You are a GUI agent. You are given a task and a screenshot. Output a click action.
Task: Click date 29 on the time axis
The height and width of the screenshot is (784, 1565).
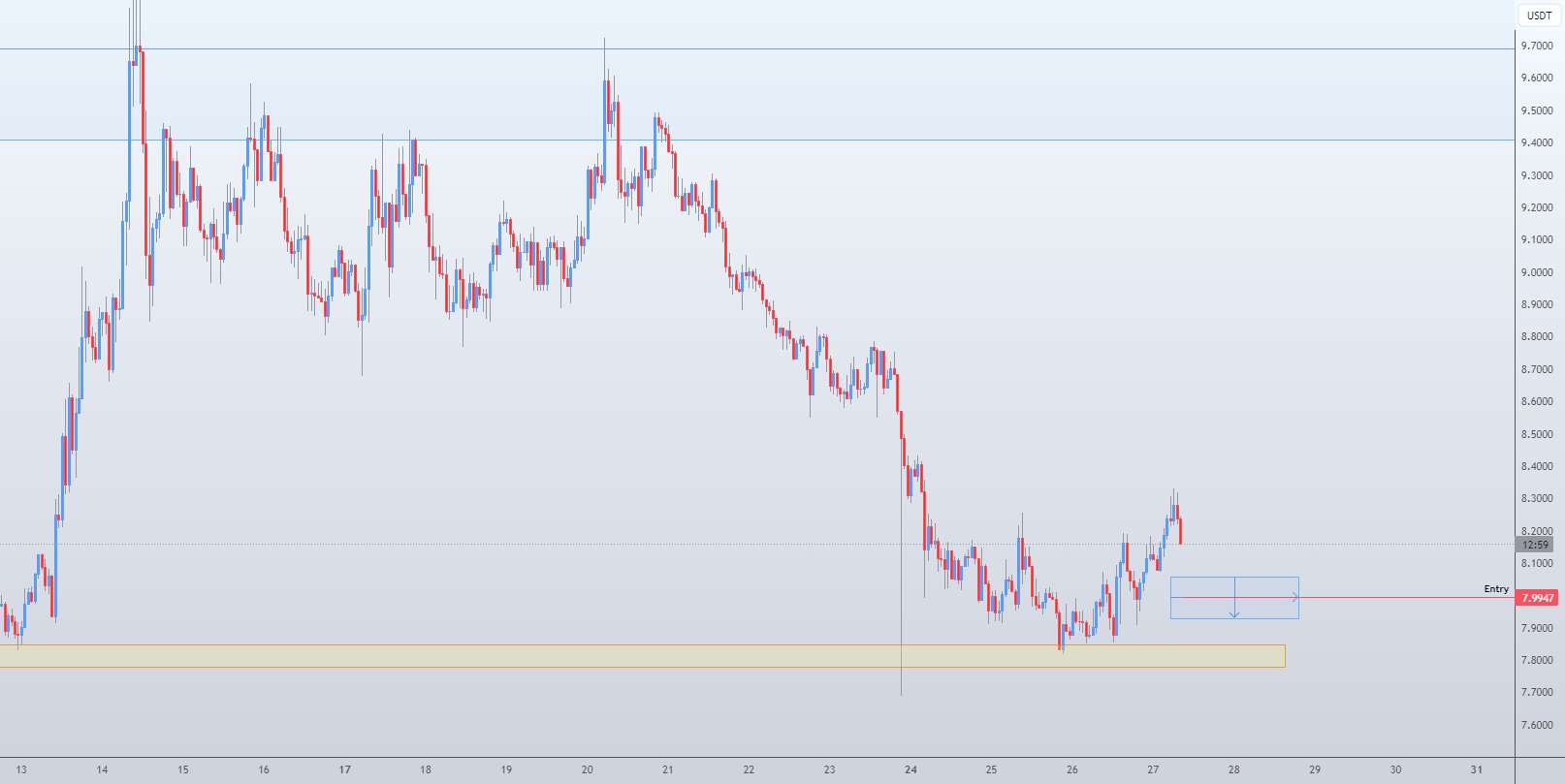pyautogui.click(x=1315, y=770)
